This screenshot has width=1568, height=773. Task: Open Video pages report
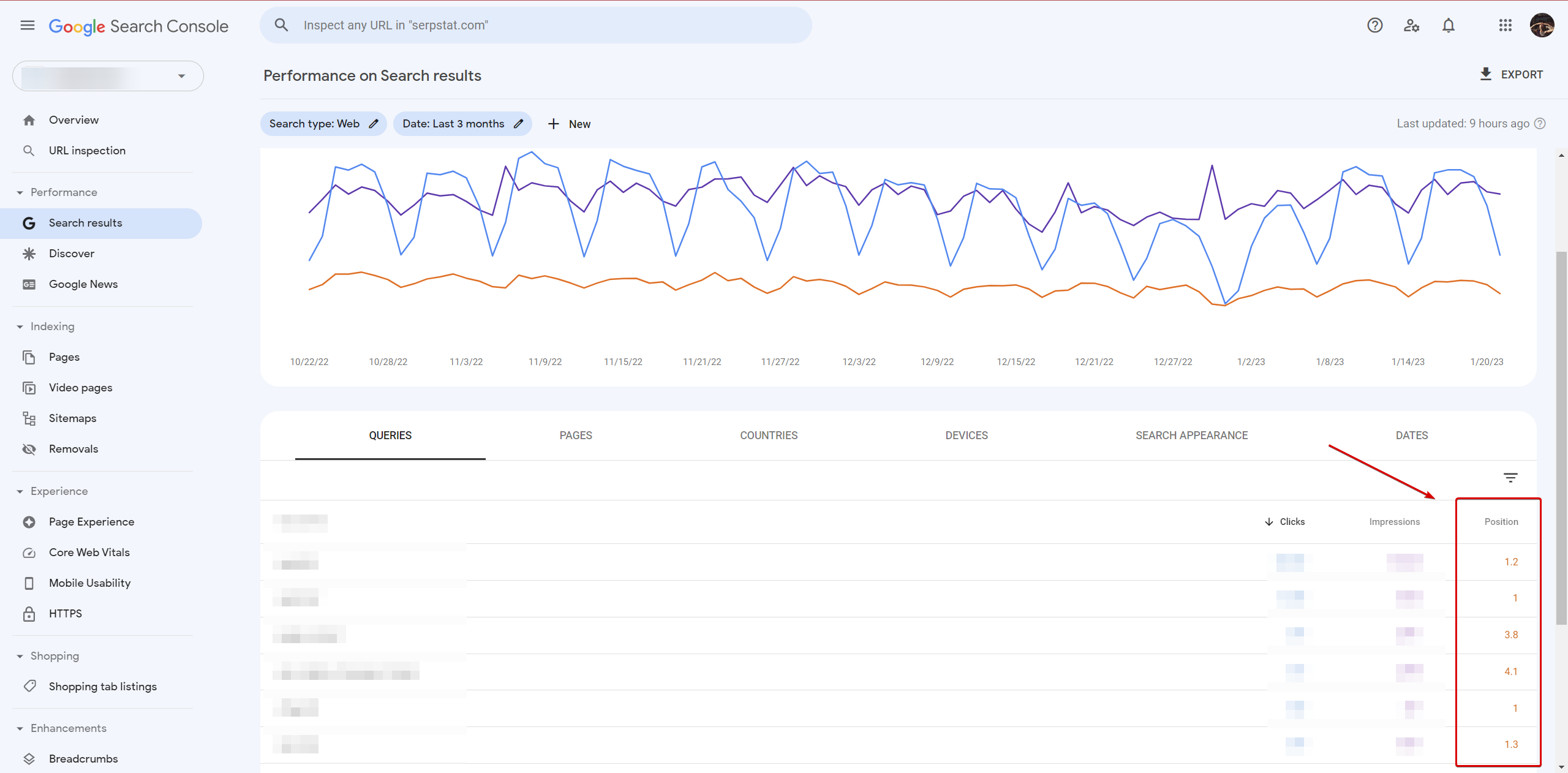click(81, 388)
